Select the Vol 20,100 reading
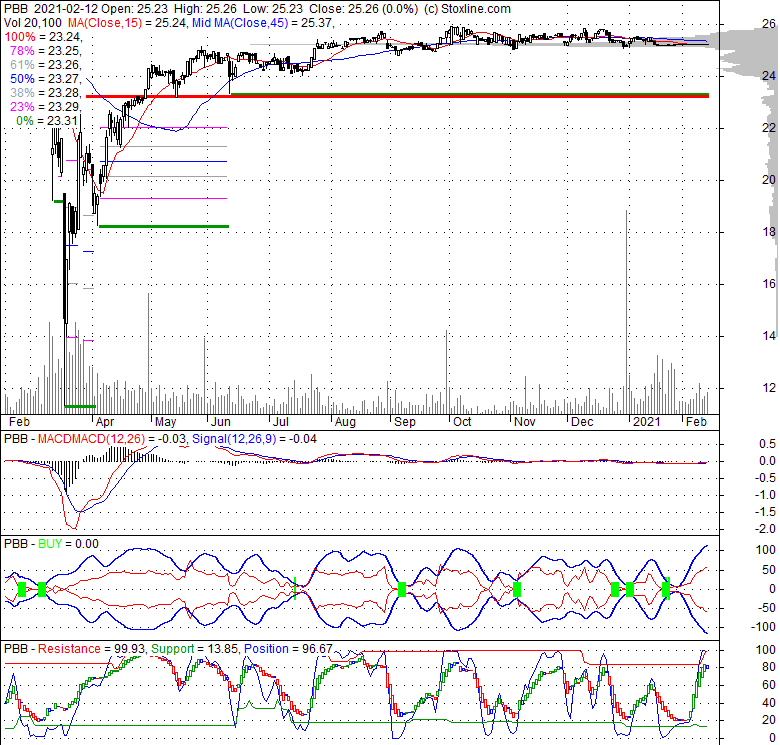Screen dimensions: 780x745 click(33, 23)
